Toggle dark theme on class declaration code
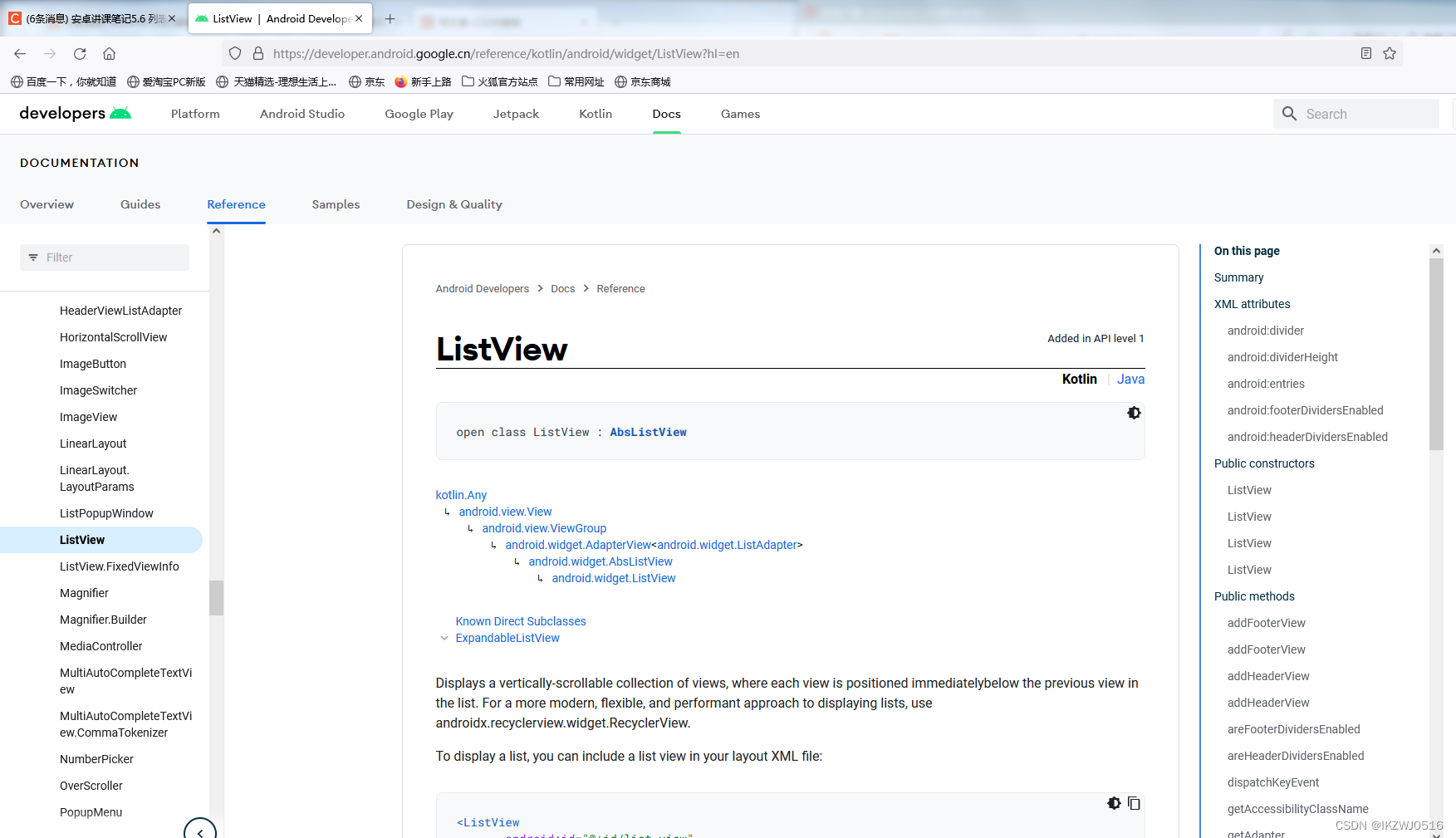This screenshot has width=1456, height=838. coord(1134,413)
